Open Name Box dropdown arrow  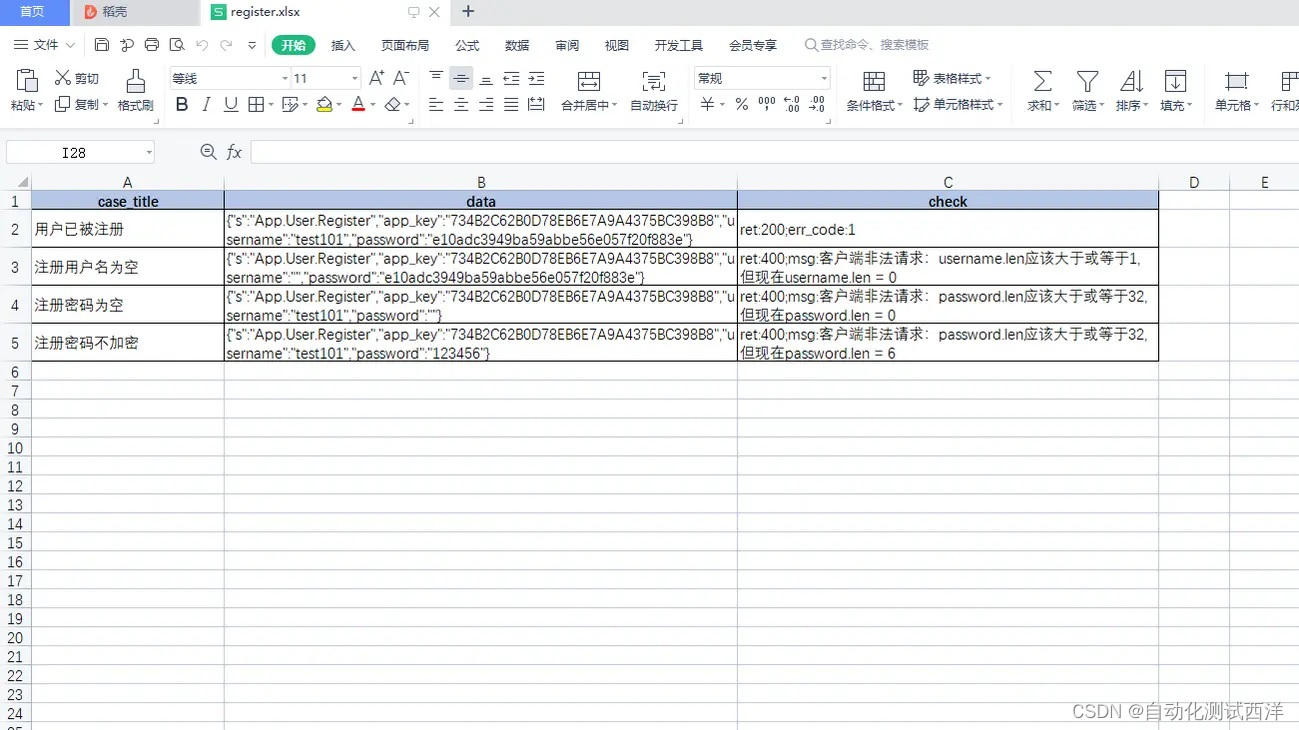pos(149,153)
